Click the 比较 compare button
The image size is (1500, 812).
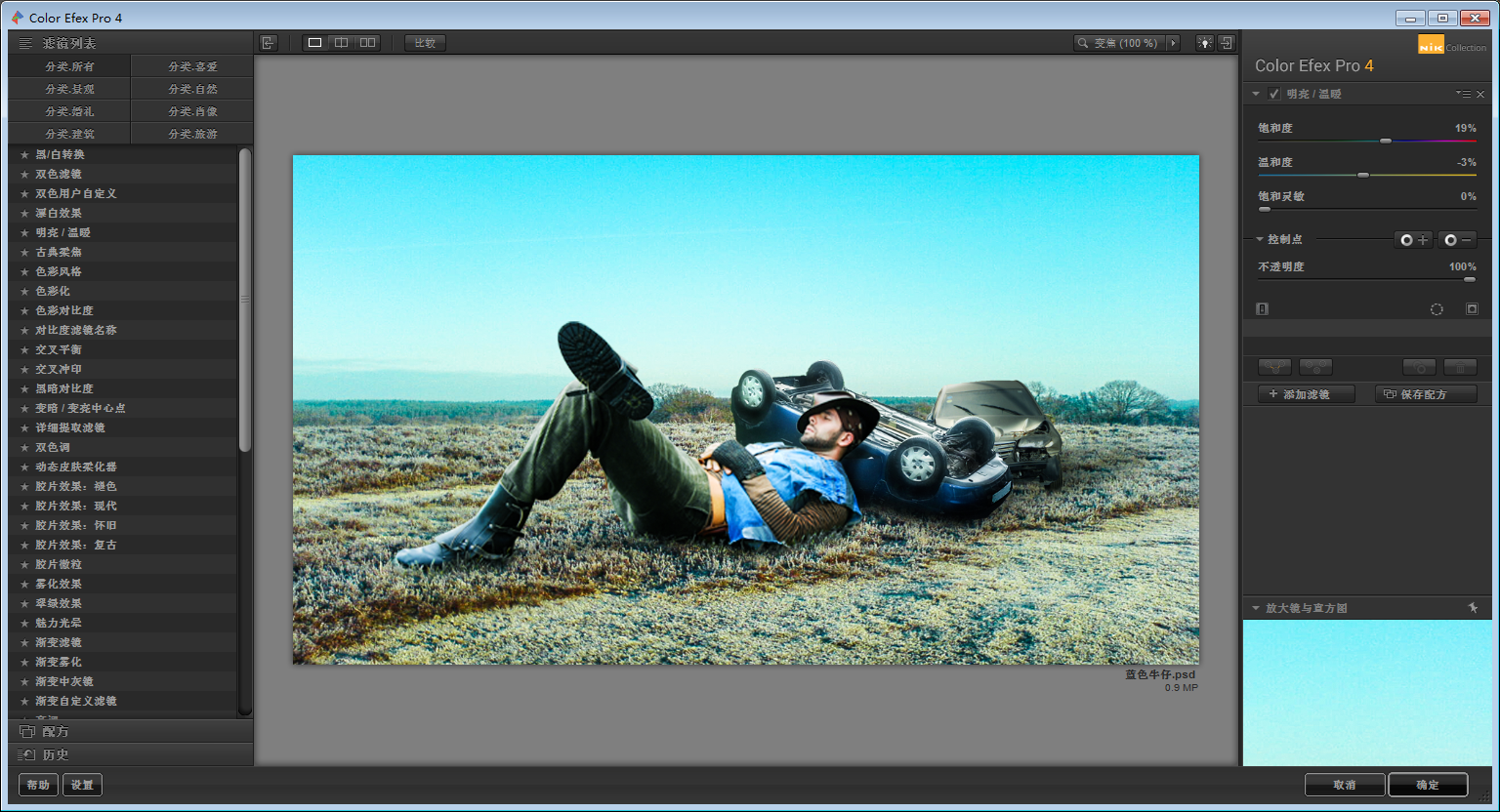click(x=425, y=43)
